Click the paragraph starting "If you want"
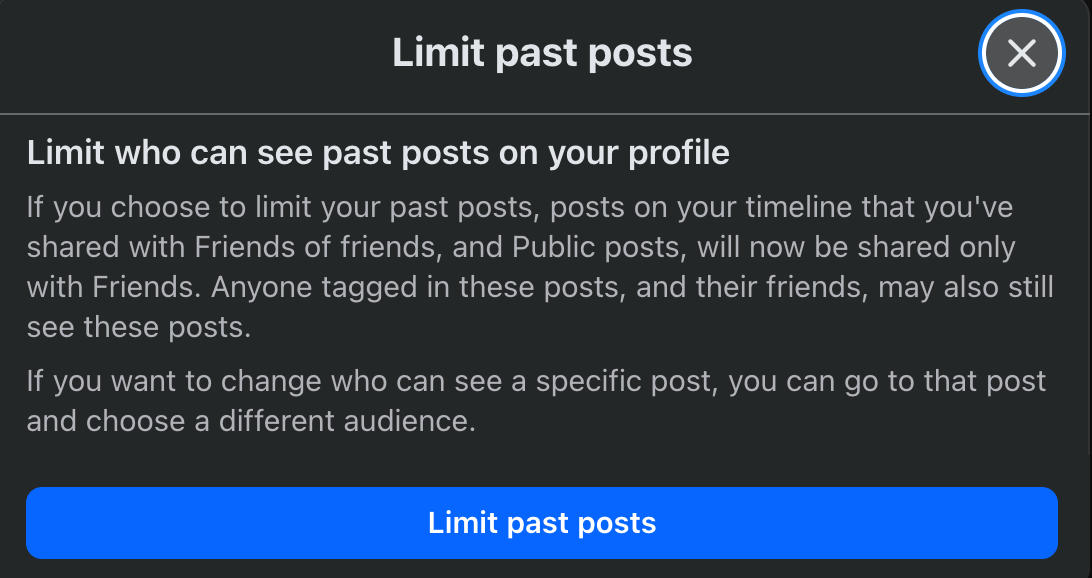Screen dimensions: 1092x578 tap(536, 400)
